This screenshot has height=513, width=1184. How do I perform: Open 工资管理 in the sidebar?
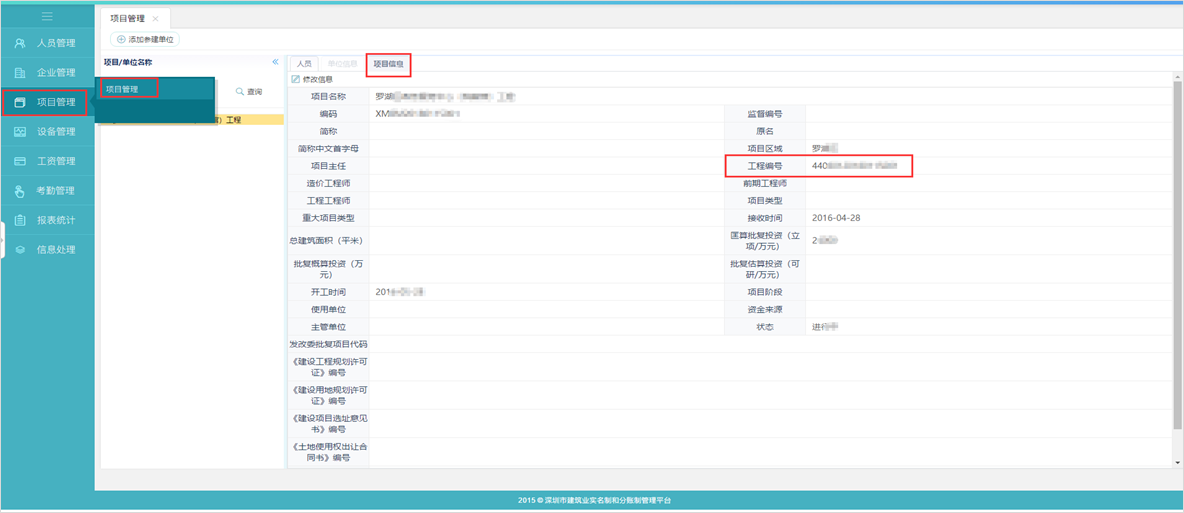55,161
